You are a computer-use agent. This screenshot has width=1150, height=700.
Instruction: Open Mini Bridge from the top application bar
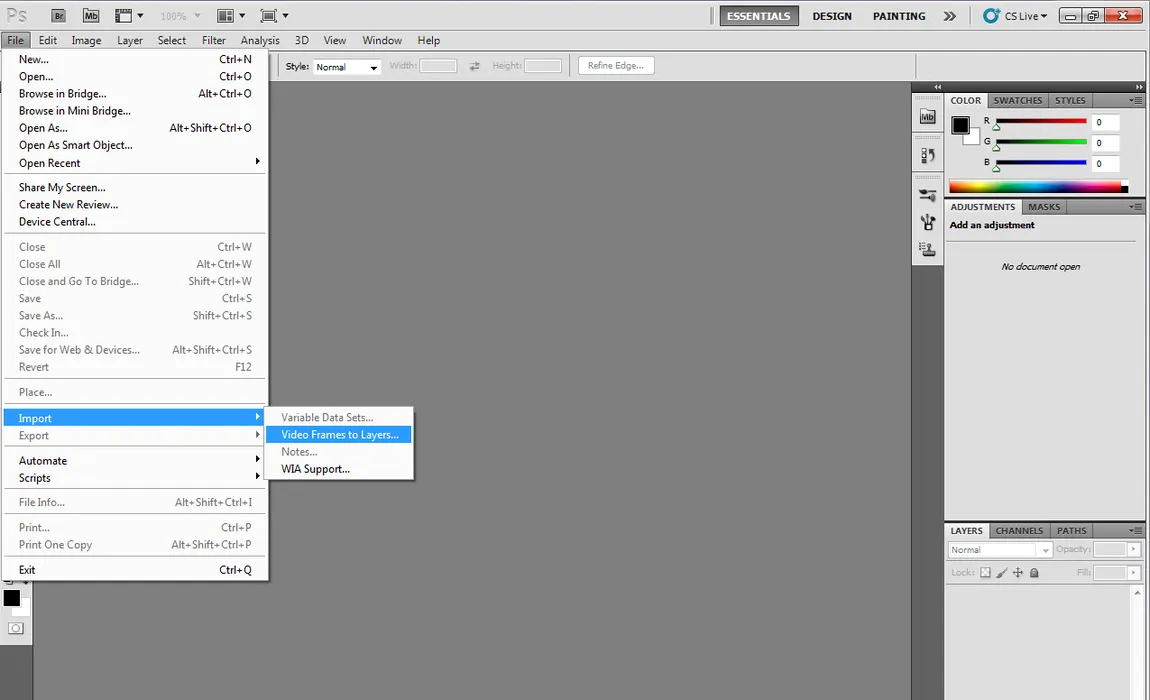tap(91, 15)
